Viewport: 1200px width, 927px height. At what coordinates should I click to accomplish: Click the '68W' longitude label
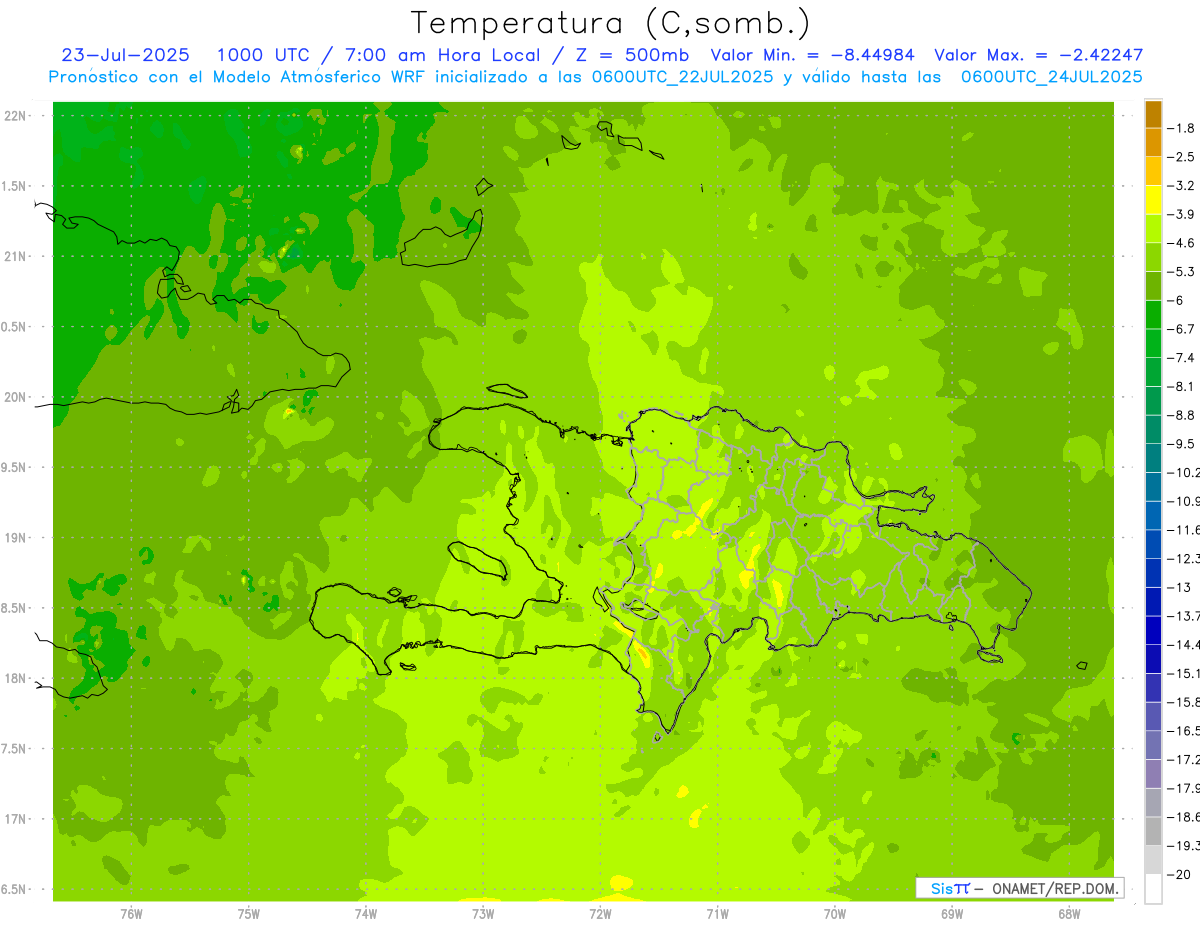pos(1069,913)
